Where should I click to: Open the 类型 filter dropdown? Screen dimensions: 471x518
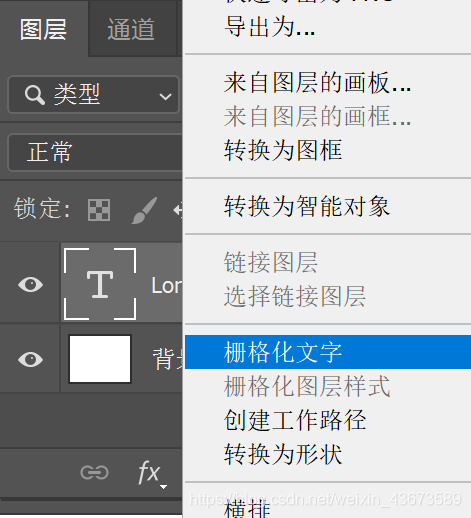point(93,95)
